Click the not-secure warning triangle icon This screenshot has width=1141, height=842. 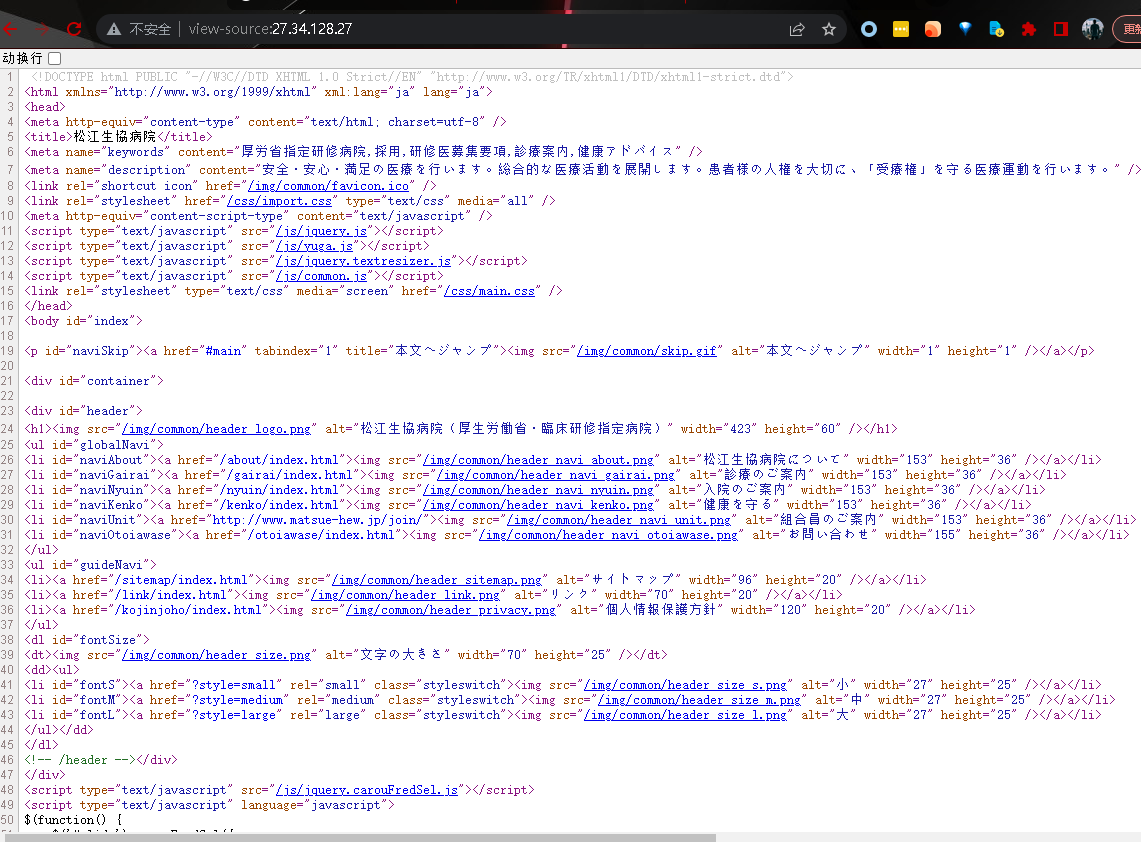pos(114,29)
